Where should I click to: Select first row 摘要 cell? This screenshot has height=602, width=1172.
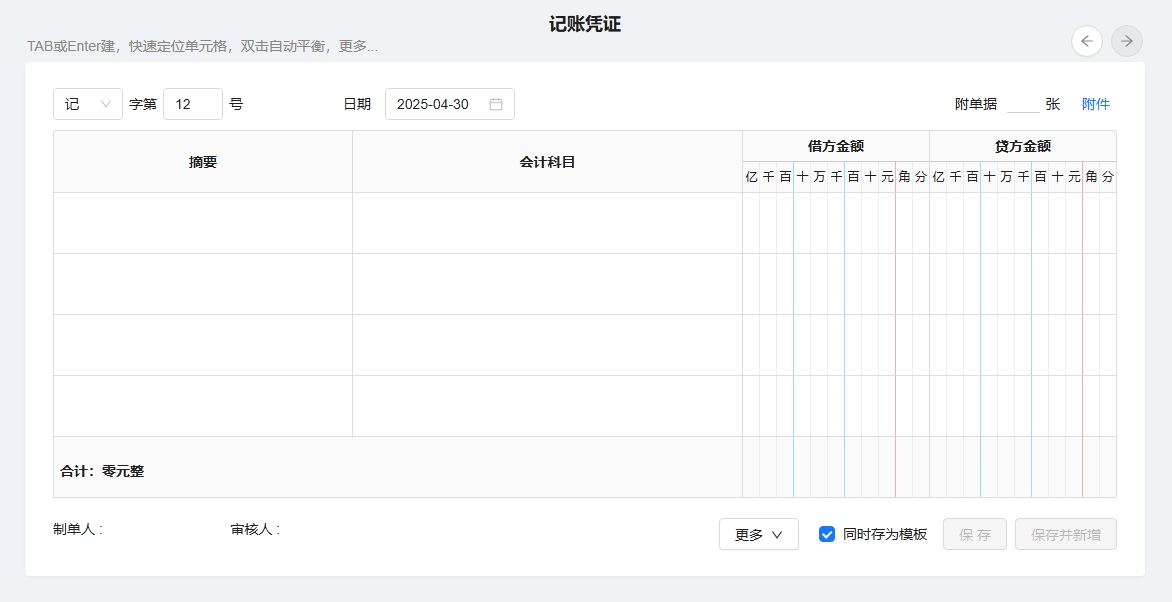point(203,223)
